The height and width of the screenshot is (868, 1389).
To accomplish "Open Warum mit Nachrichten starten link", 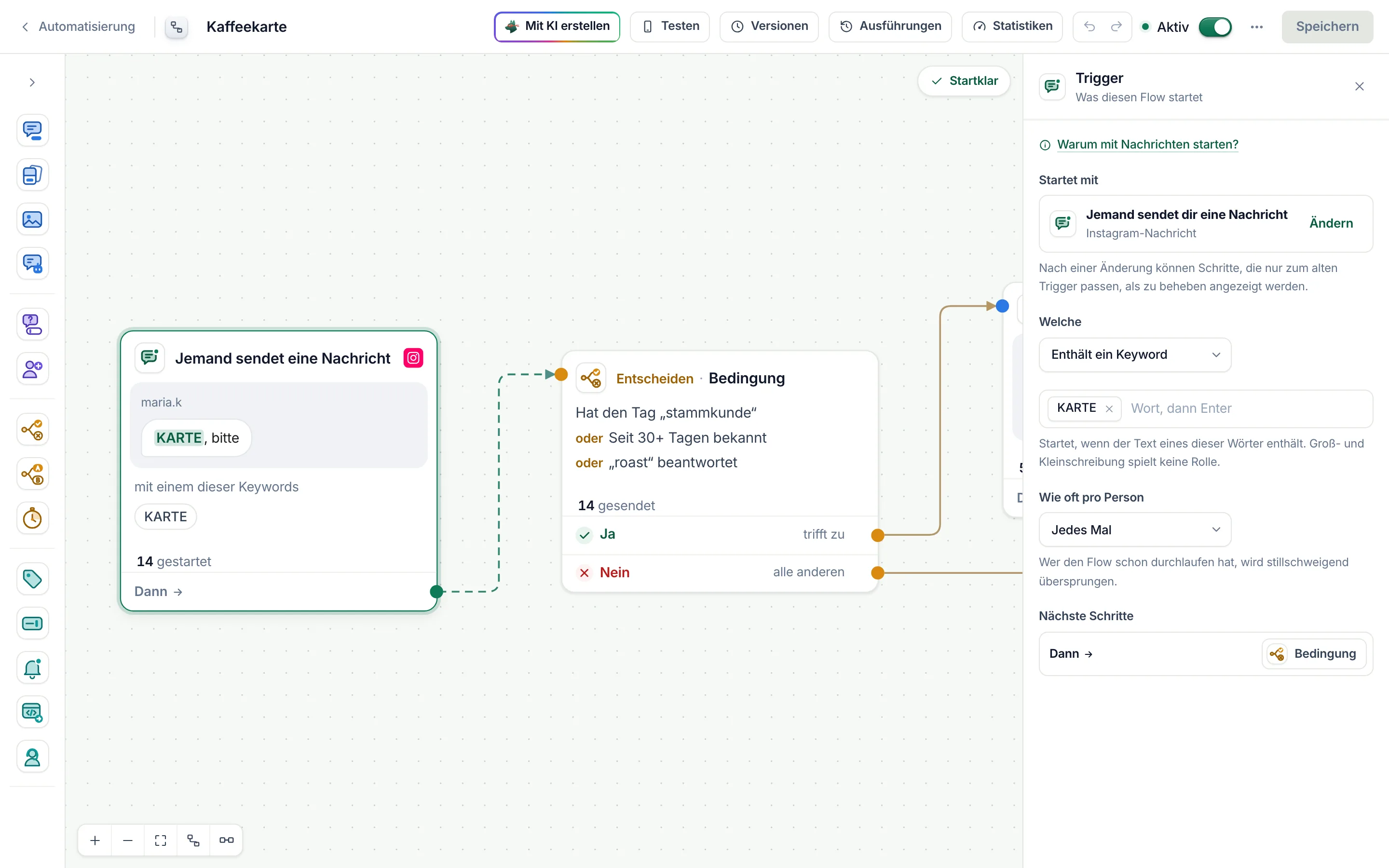I will point(1147,145).
